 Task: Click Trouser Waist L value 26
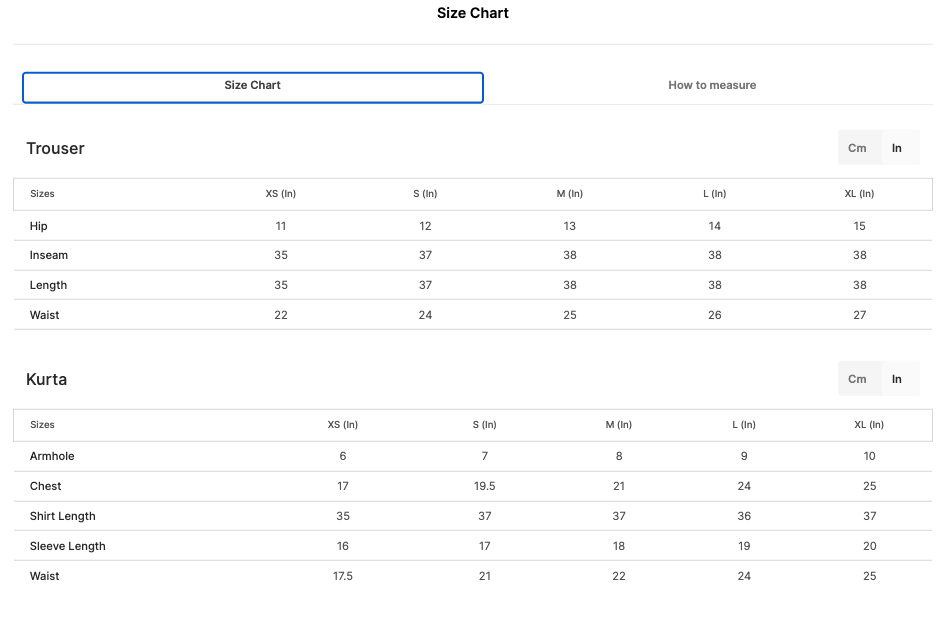715,315
